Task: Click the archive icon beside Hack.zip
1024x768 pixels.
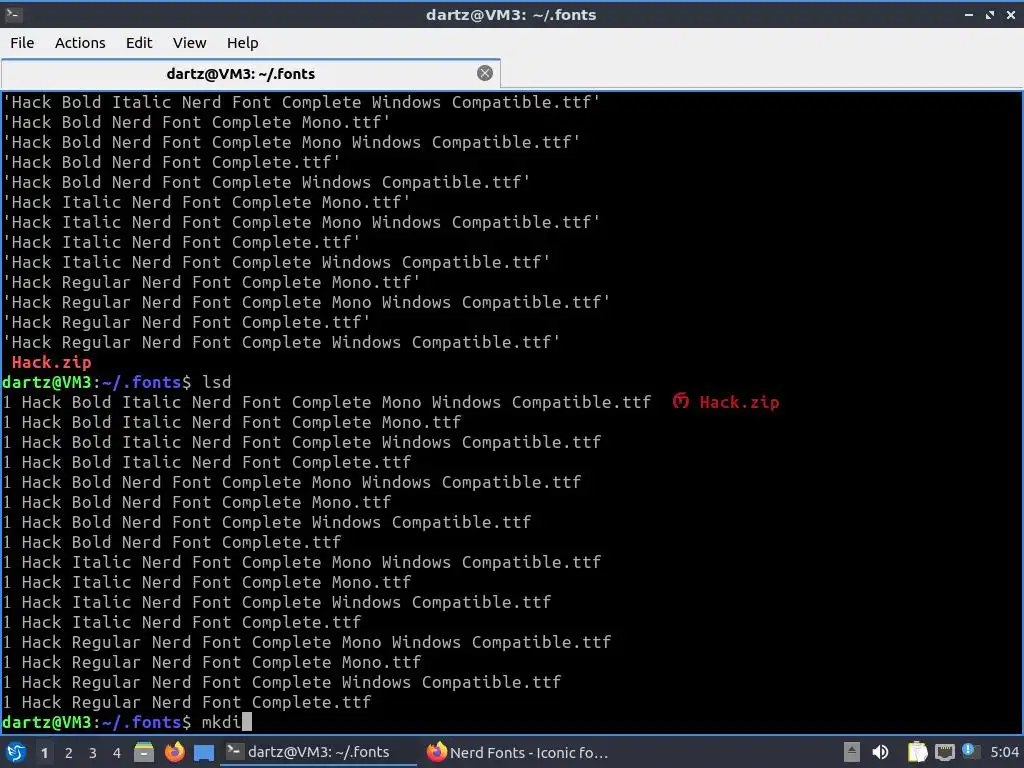Action: point(680,401)
